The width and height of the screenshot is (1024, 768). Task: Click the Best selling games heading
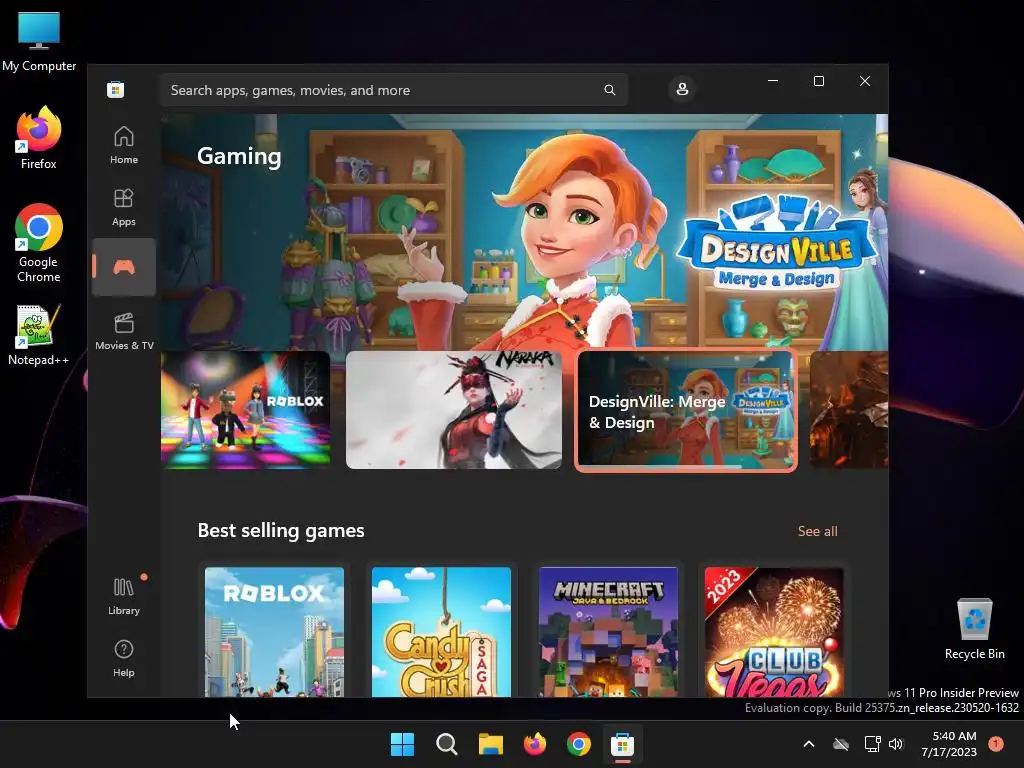click(281, 530)
